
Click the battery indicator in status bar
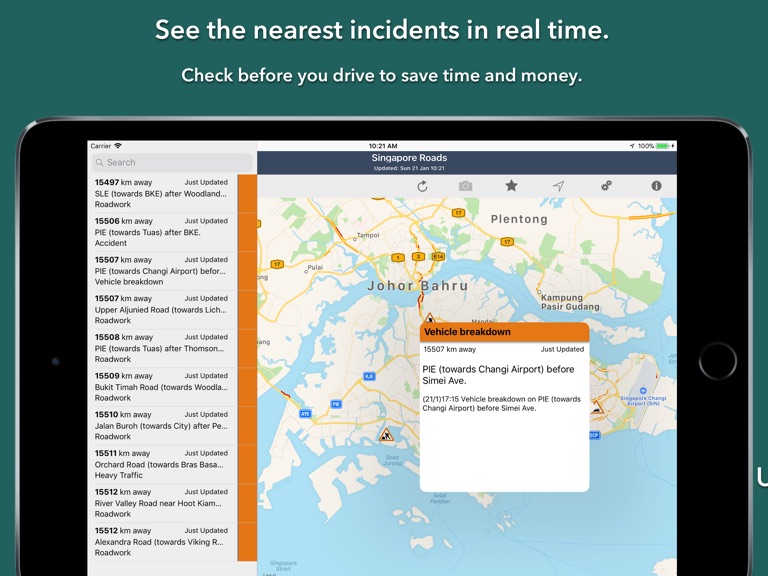pos(662,146)
